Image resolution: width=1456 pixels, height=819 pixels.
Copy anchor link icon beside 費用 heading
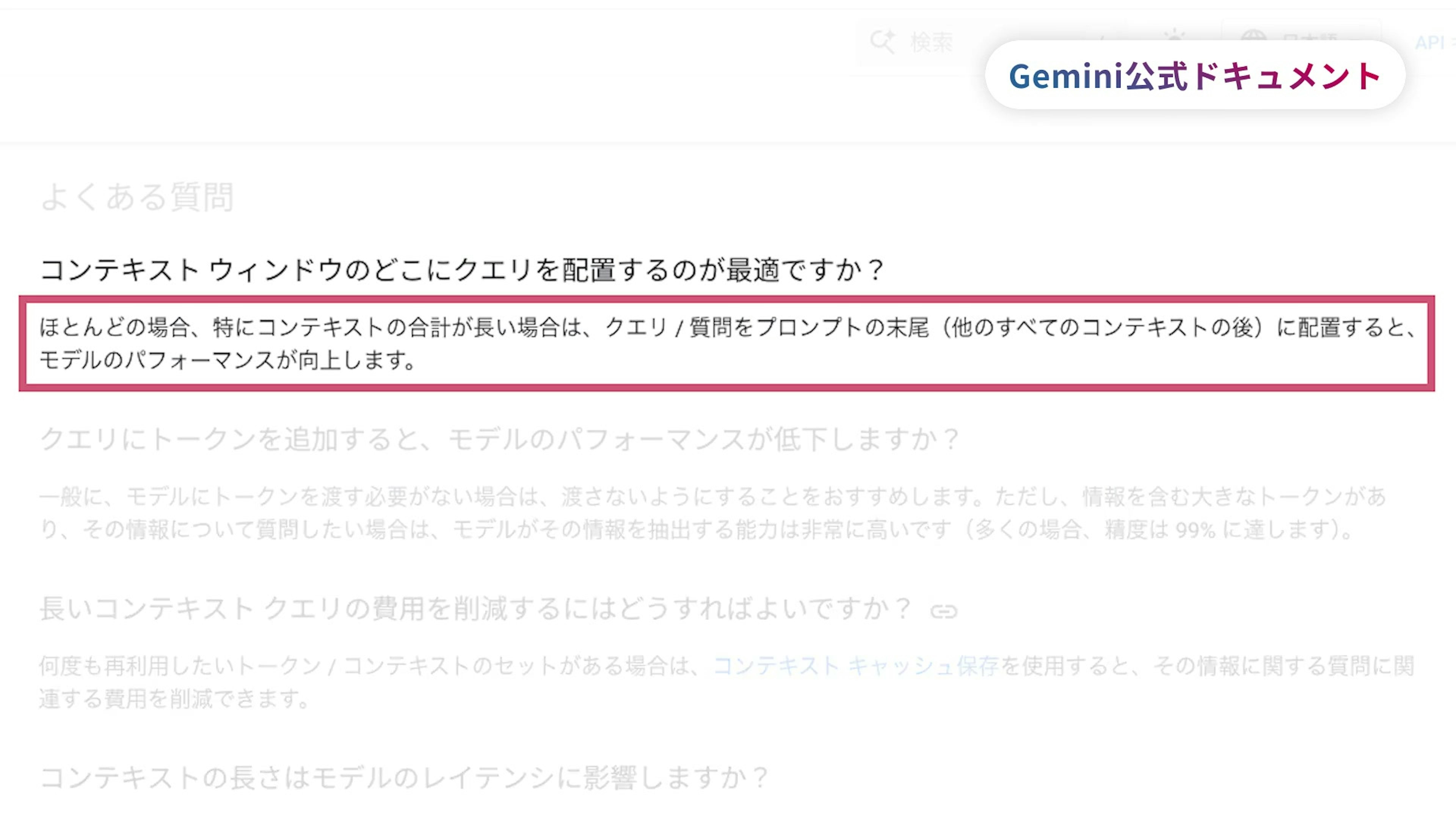coord(943,611)
